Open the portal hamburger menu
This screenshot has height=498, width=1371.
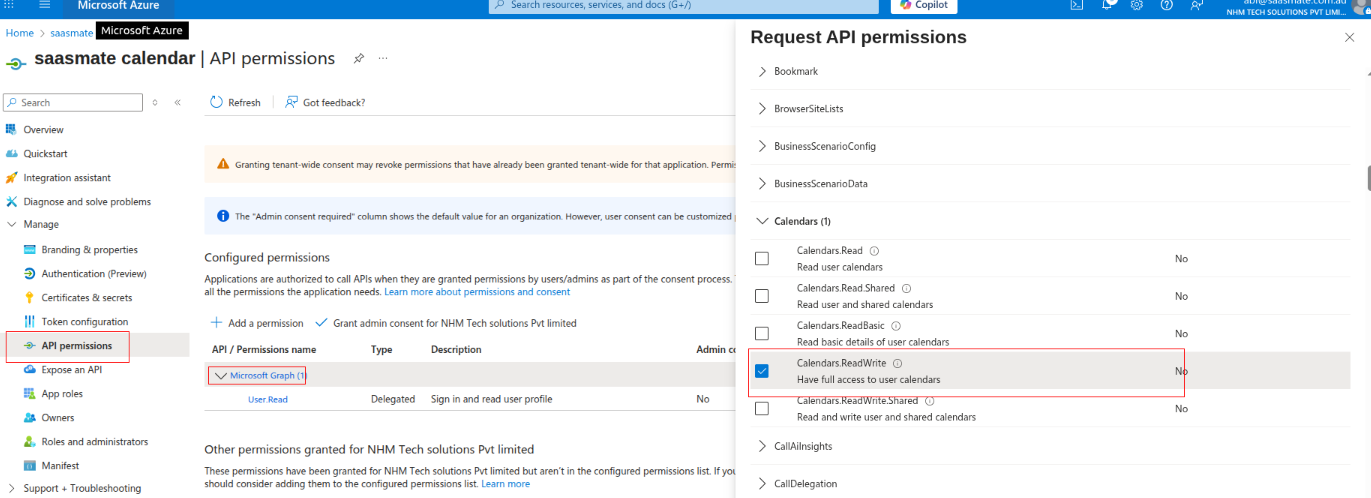[44, 5]
